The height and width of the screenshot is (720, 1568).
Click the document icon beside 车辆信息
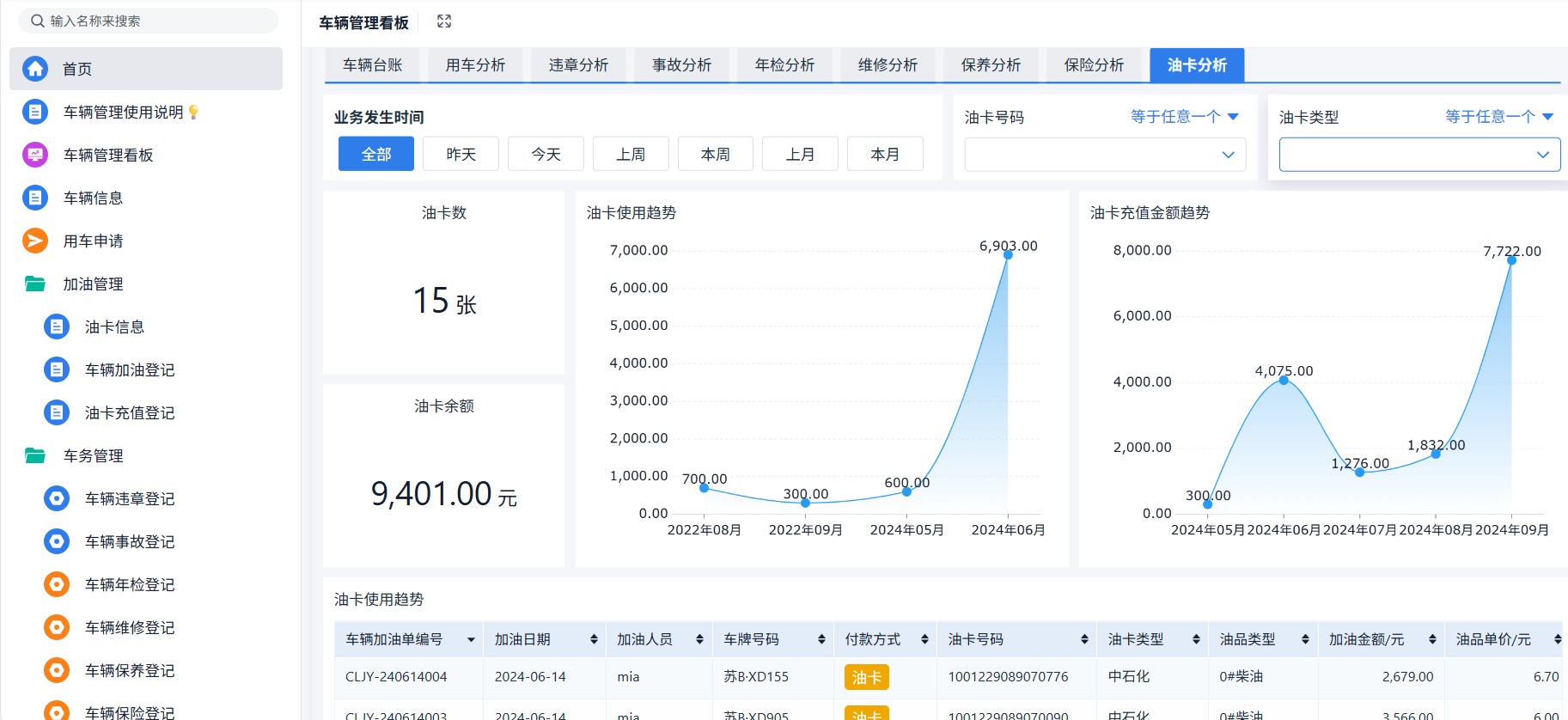point(35,198)
